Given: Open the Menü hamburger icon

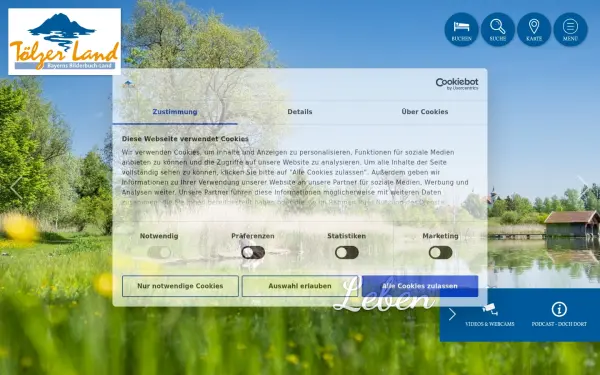Looking at the screenshot, I should coord(570,29).
